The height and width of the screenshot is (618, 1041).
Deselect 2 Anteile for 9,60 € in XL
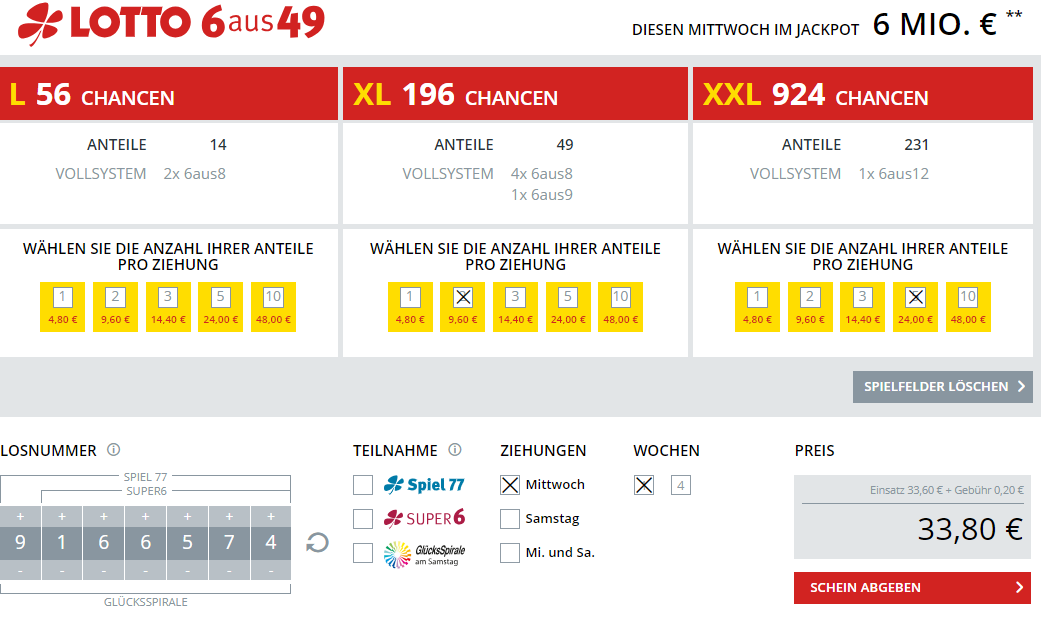[463, 307]
